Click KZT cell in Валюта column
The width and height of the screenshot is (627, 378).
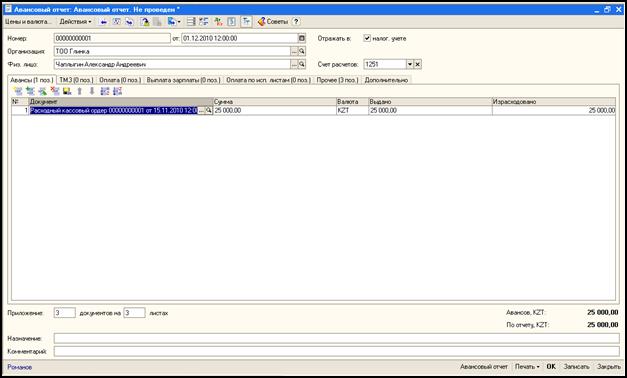point(352,110)
